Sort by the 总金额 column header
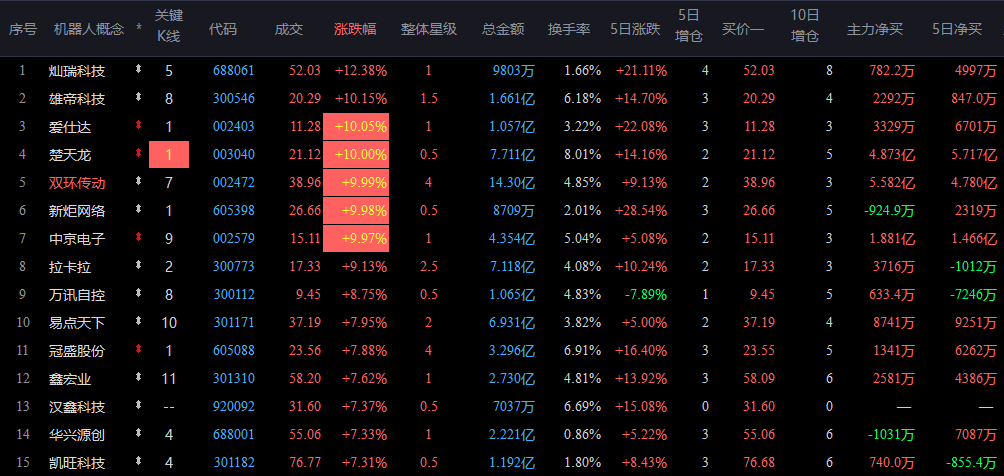 [x=503, y=29]
